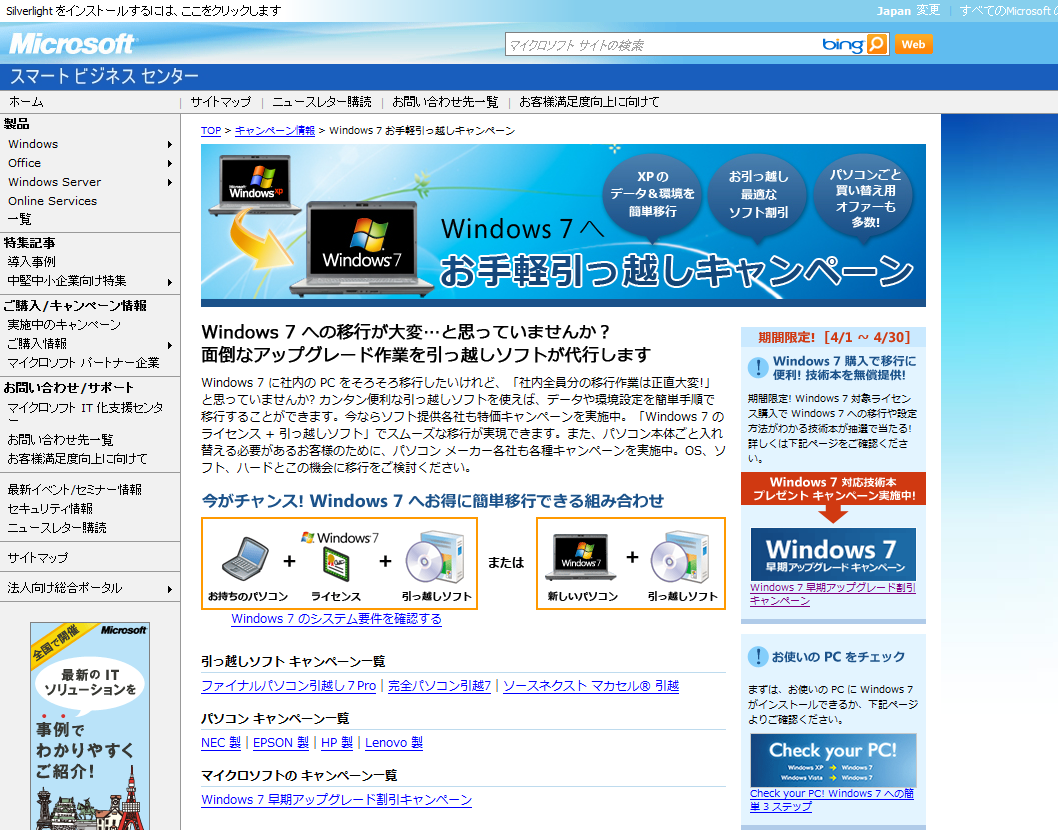Viewport: 1058px width, 830px height.
Task: Select マイクロソフト IT 化支援センター in the sidebar
Action: 85,412
